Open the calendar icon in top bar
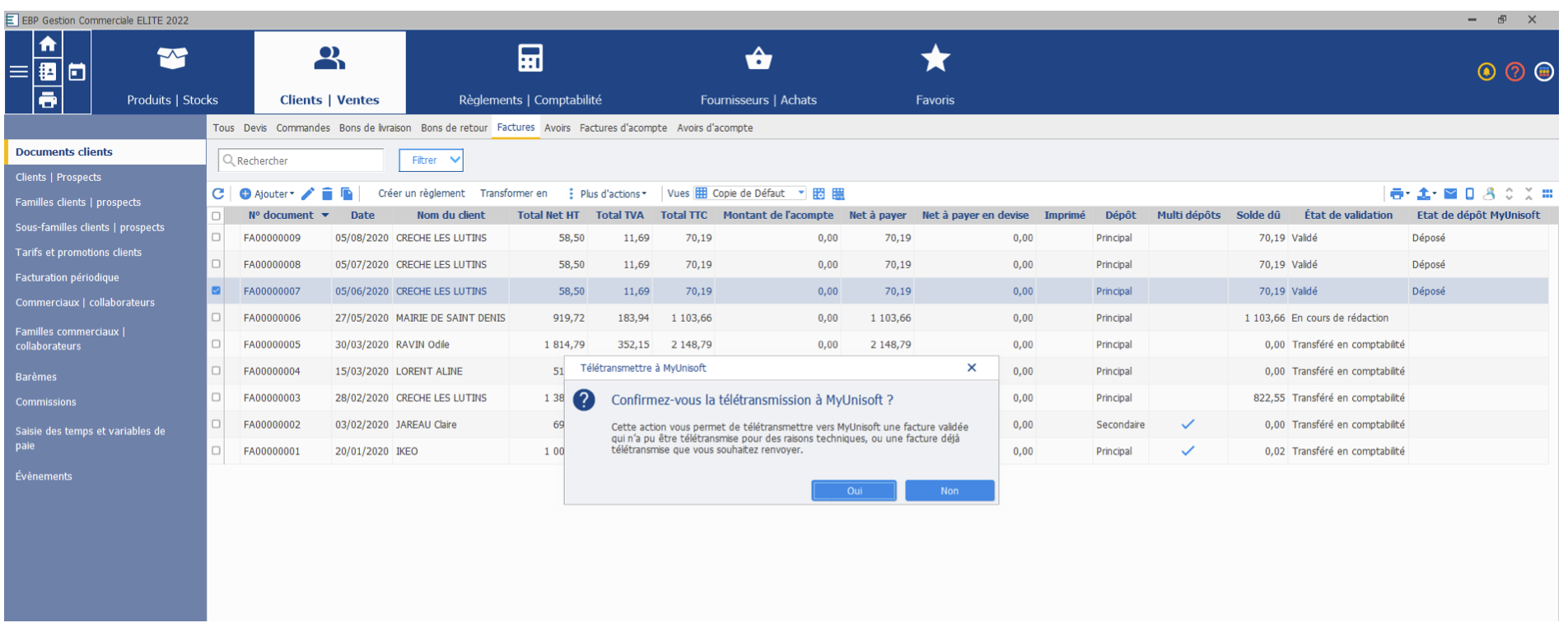 [77, 72]
